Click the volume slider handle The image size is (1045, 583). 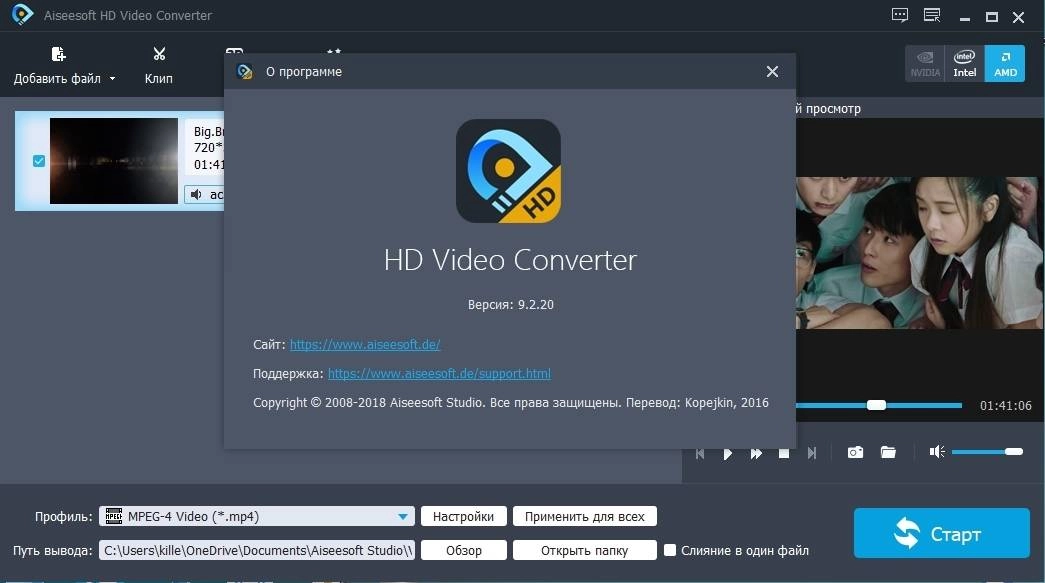1014,452
